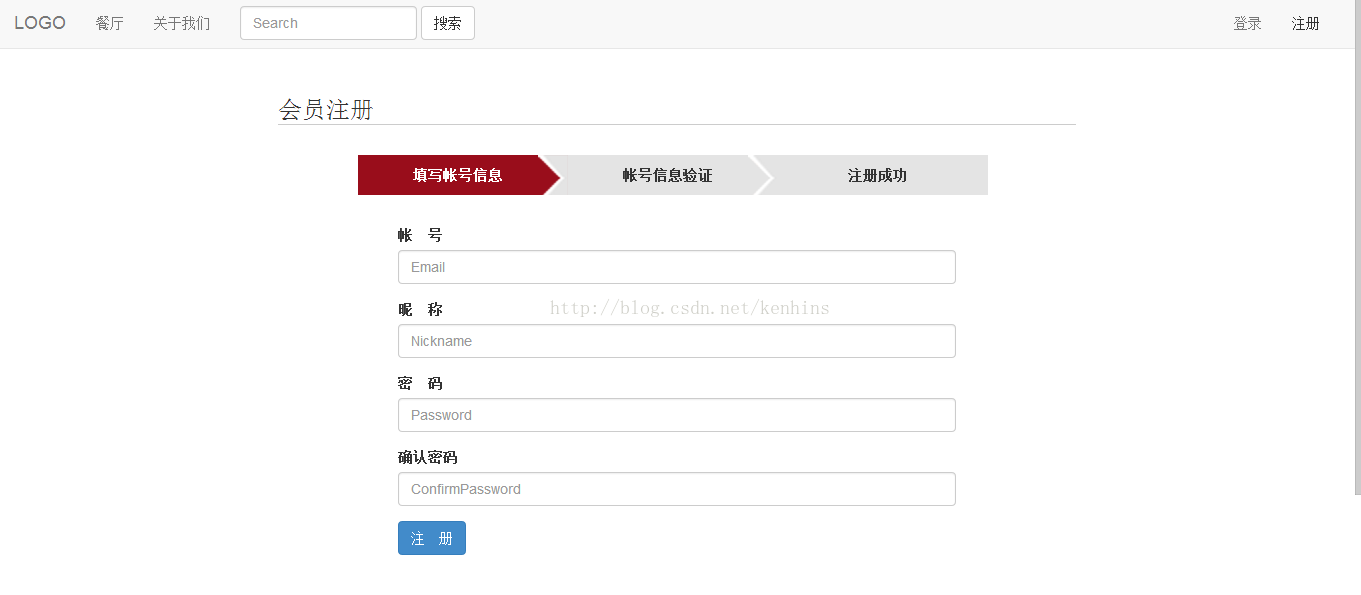Focus the Email account field
This screenshot has width=1361, height=595.
[677, 267]
